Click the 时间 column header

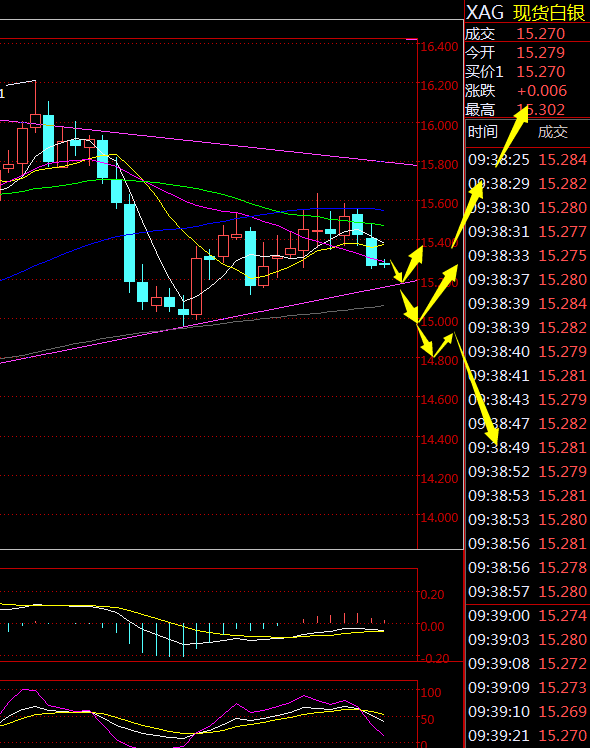tap(483, 132)
